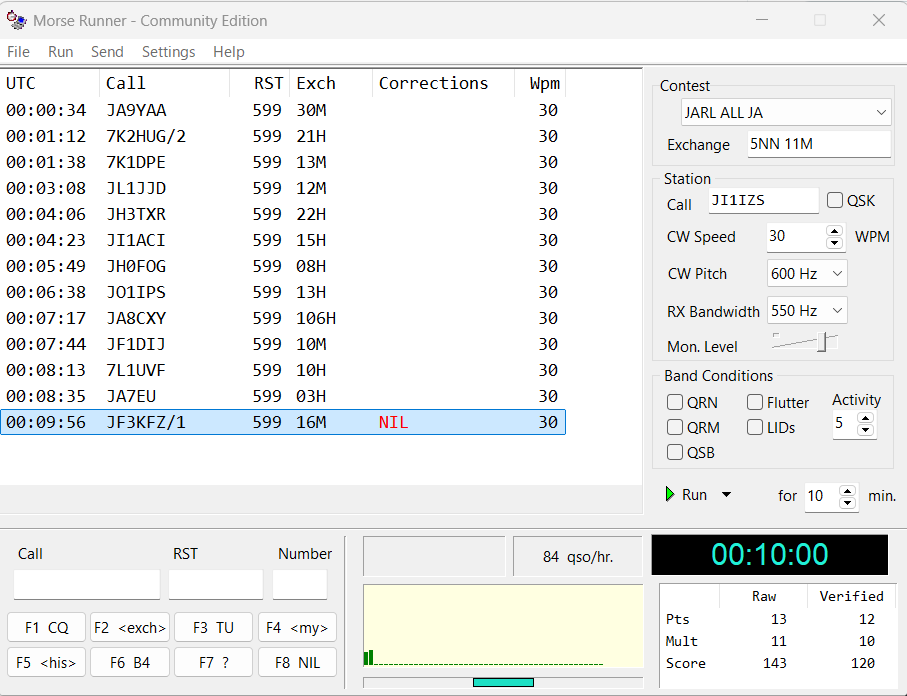907x696 pixels.
Task: Click the station Call field JI1IZS
Action: (763, 201)
